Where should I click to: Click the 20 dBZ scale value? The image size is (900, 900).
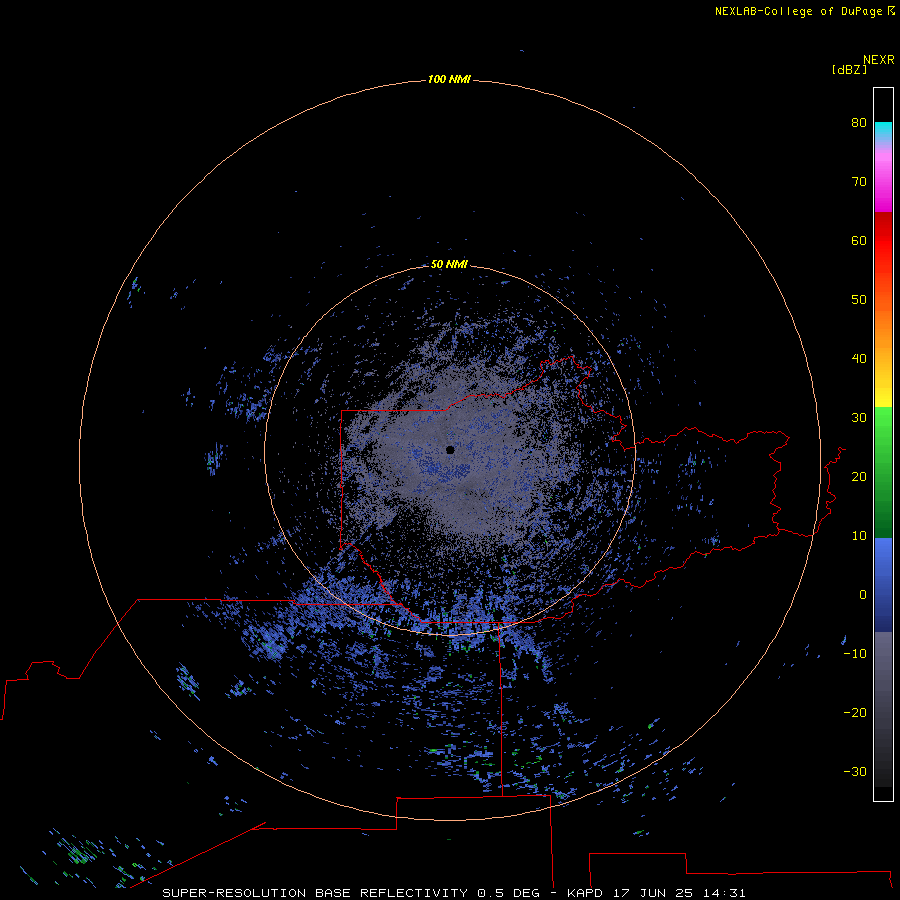click(x=859, y=476)
